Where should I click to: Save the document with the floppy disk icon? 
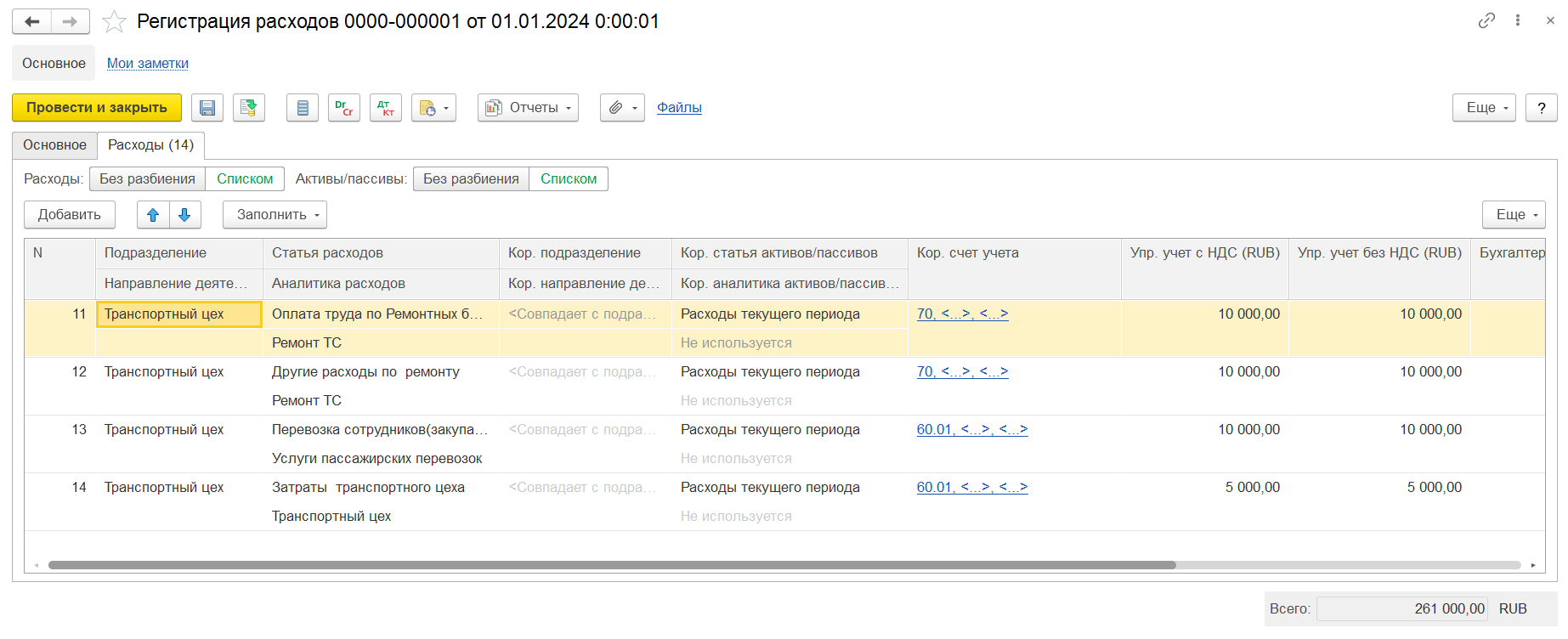pyautogui.click(x=207, y=108)
